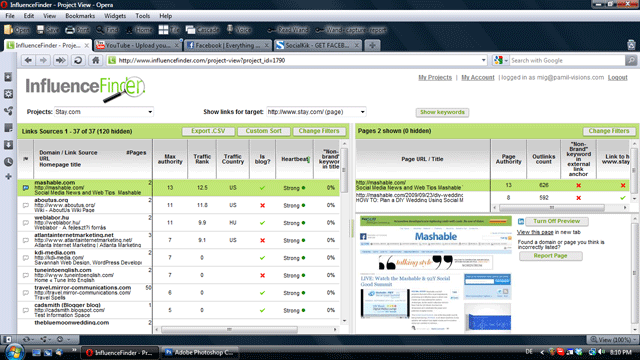
Task: Click the Print toolbar icon
Action: coord(78,30)
